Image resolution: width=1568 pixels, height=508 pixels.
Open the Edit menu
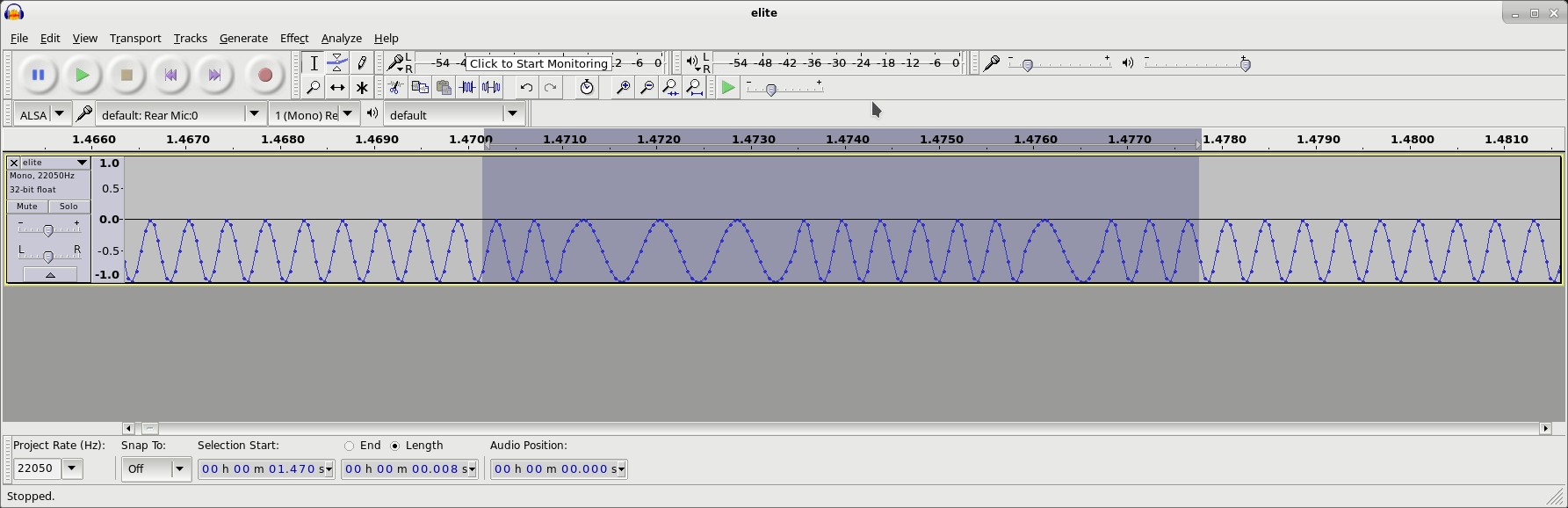(x=50, y=39)
